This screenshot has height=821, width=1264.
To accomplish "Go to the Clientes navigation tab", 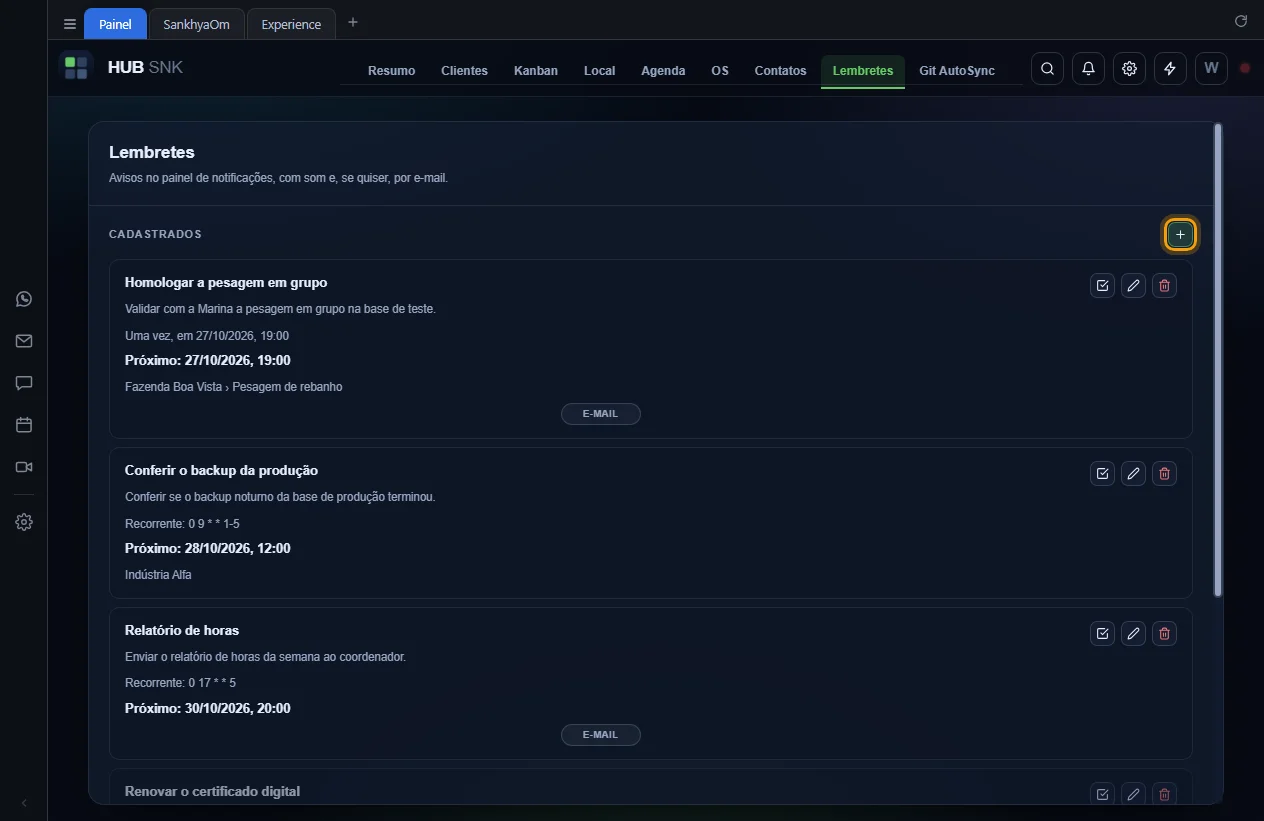I will click(x=464, y=71).
